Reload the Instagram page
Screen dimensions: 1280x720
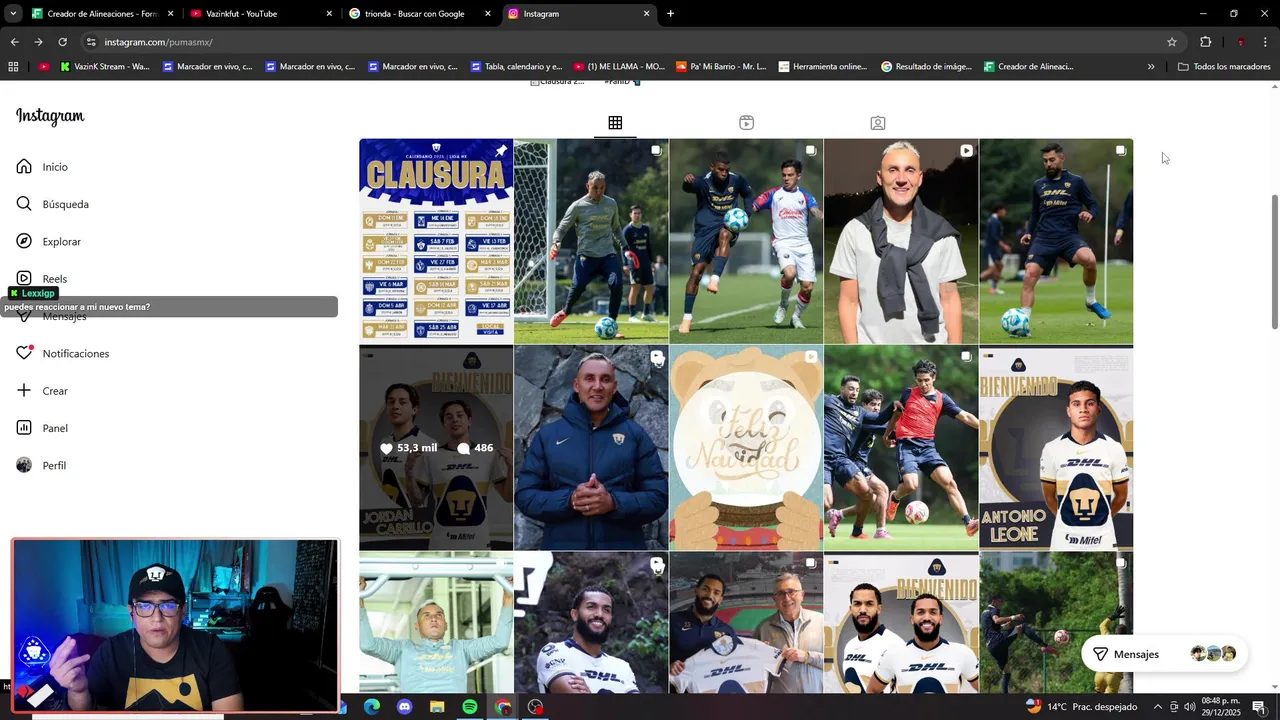pyautogui.click(x=62, y=42)
